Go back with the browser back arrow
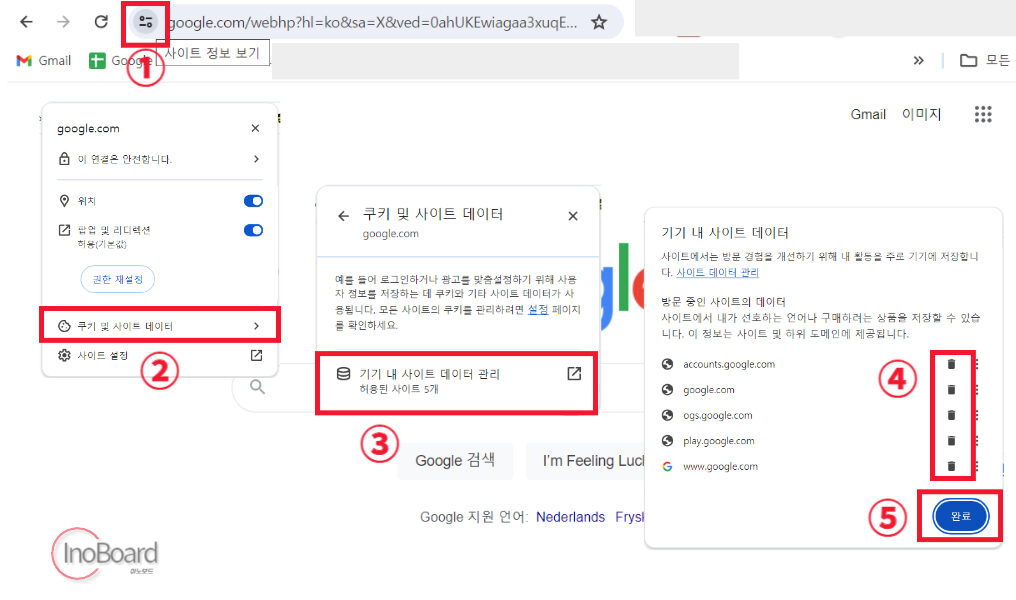1016x600 pixels. (x=26, y=22)
